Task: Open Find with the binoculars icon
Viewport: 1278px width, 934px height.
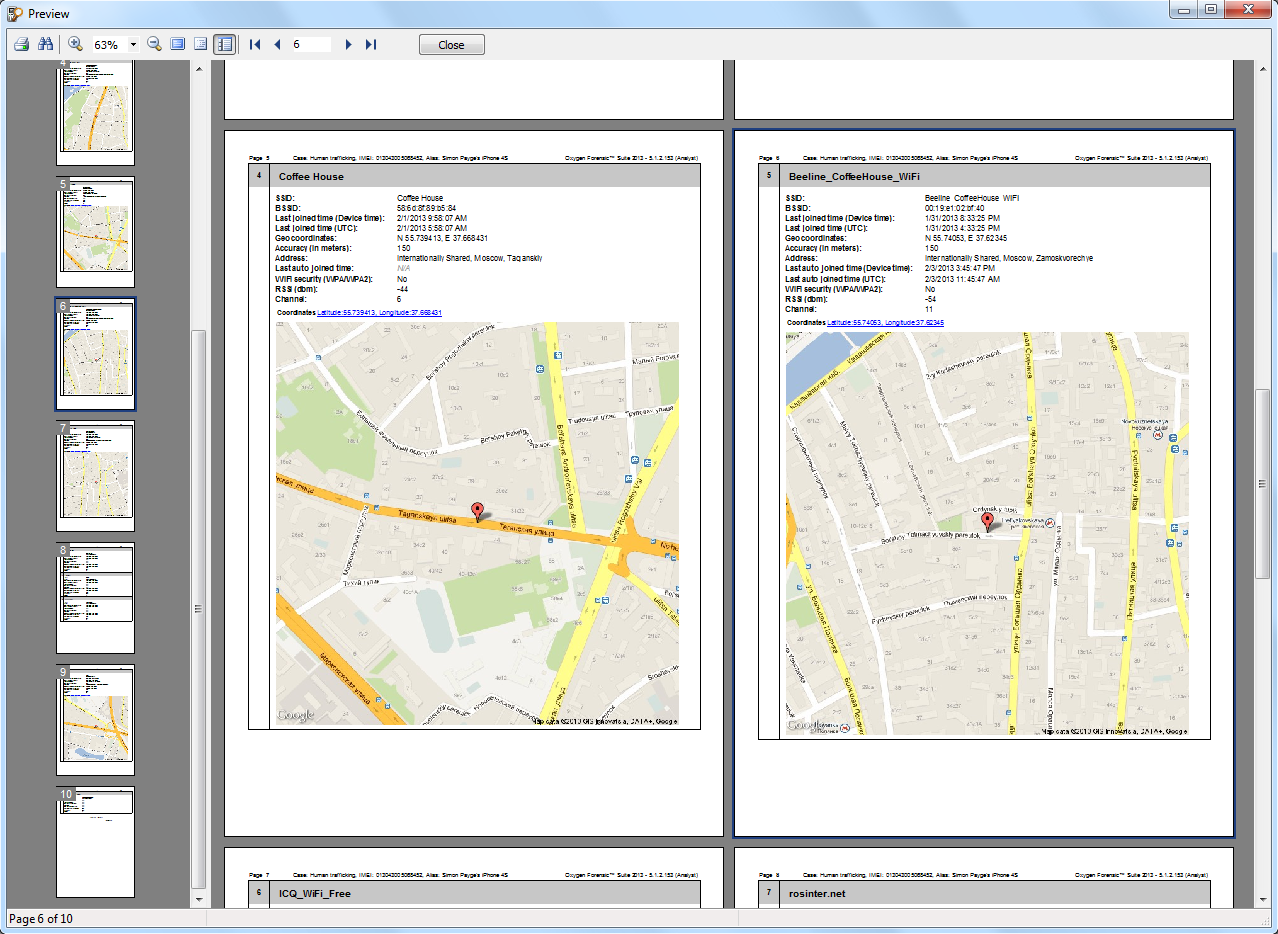Action: (x=45, y=44)
